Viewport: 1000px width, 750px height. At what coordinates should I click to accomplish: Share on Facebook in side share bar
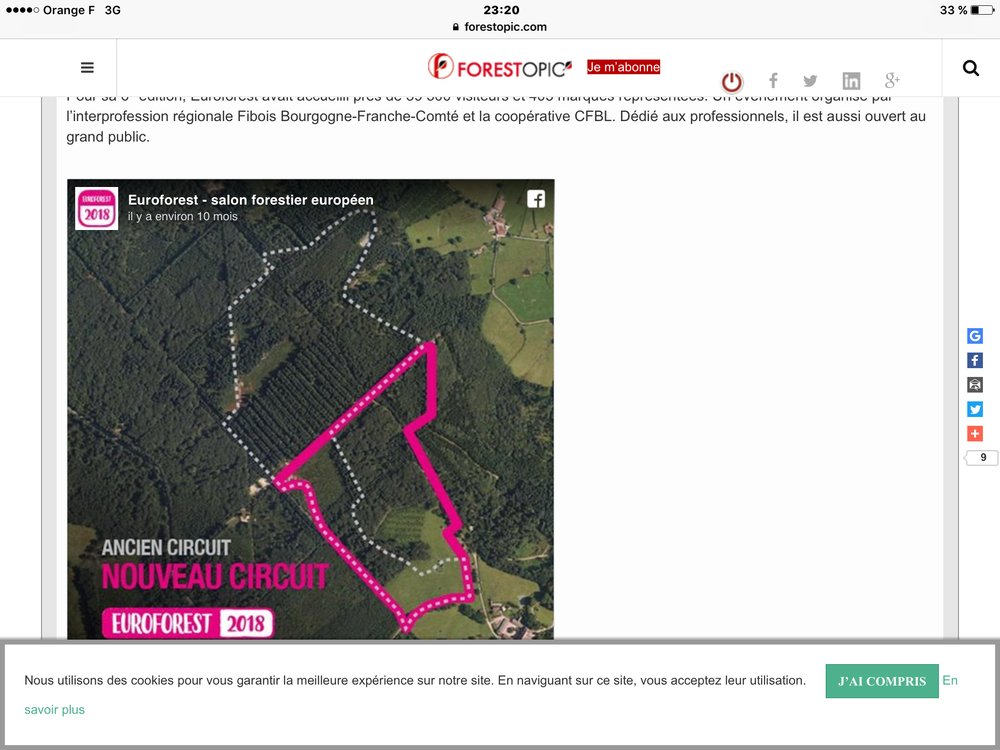974,360
